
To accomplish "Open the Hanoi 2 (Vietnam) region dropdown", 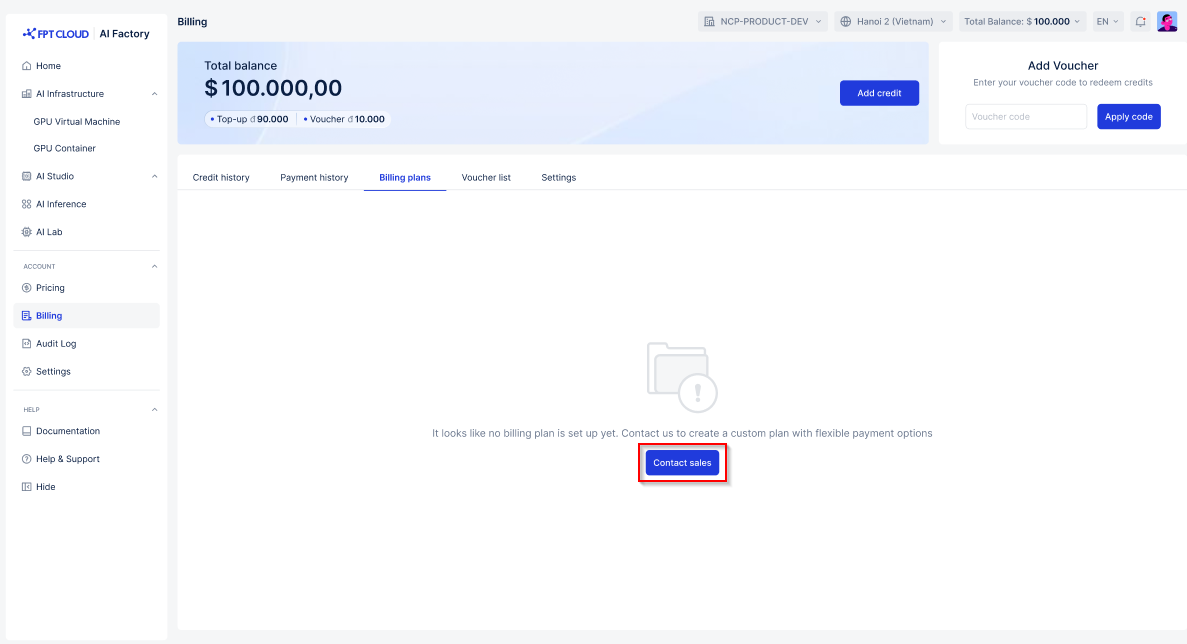I will point(894,21).
